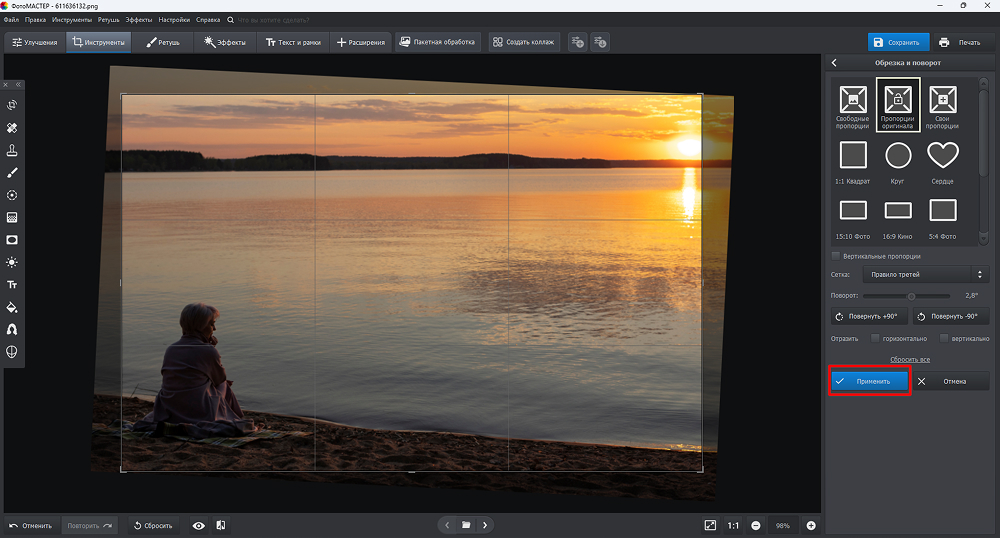Open Инструменты menu
Screen dimensions: 1000x538
tap(72, 20)
